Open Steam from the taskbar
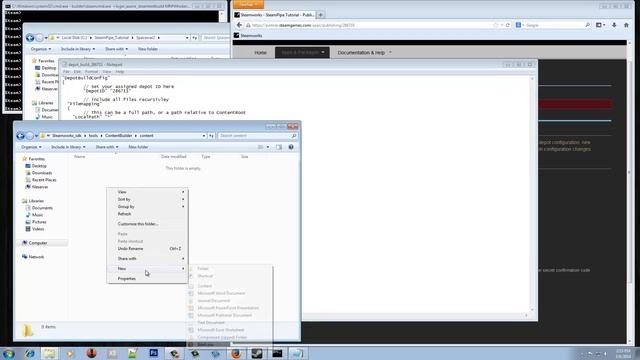Image resolution: width=640 pixels, height=360 pixels. (x=257, y=353)
